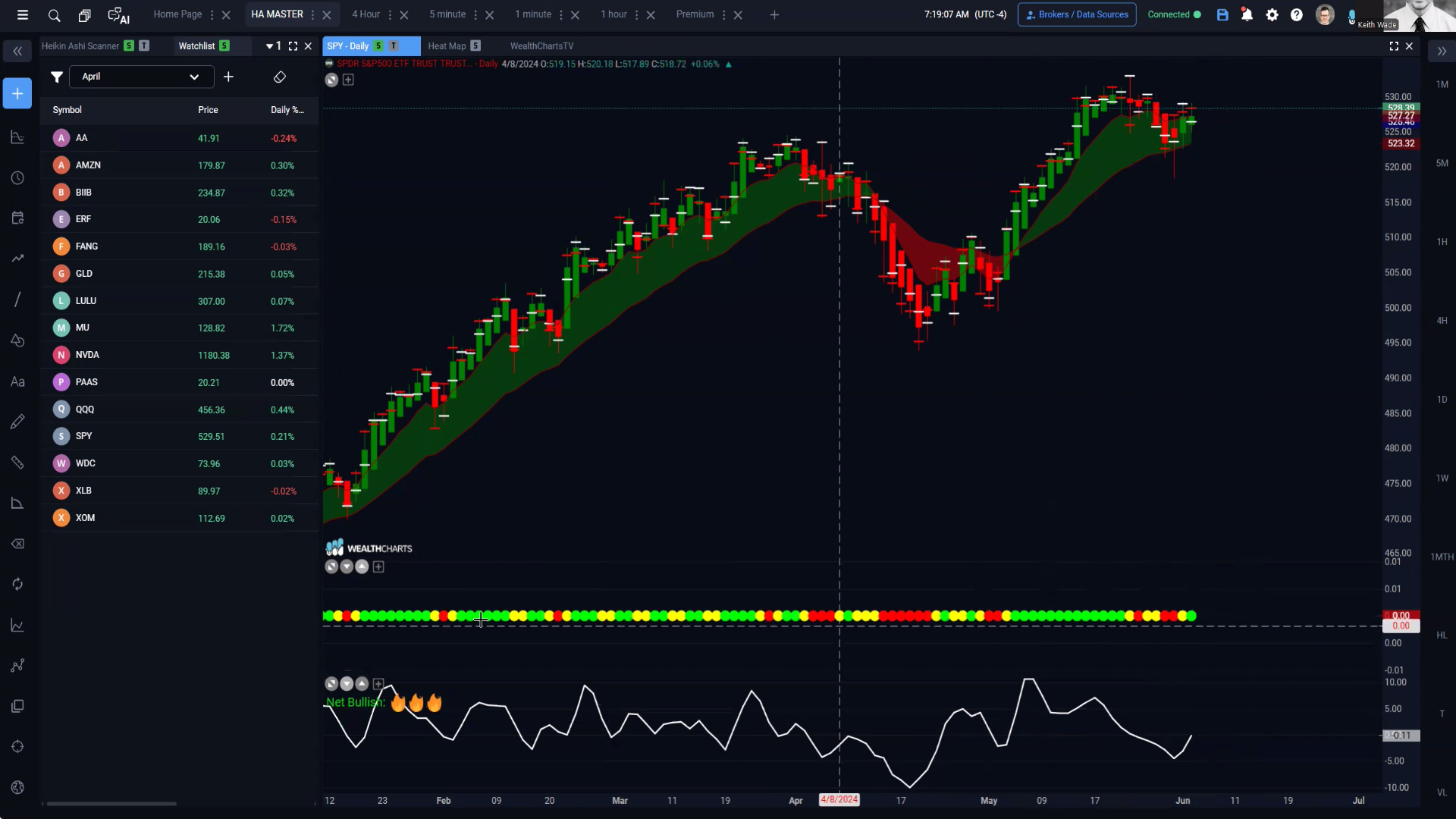The height and width of the screenshot is (819, 1456).
Task: Click Brokers / Data Sources button
Action: tap(1077, 14)
